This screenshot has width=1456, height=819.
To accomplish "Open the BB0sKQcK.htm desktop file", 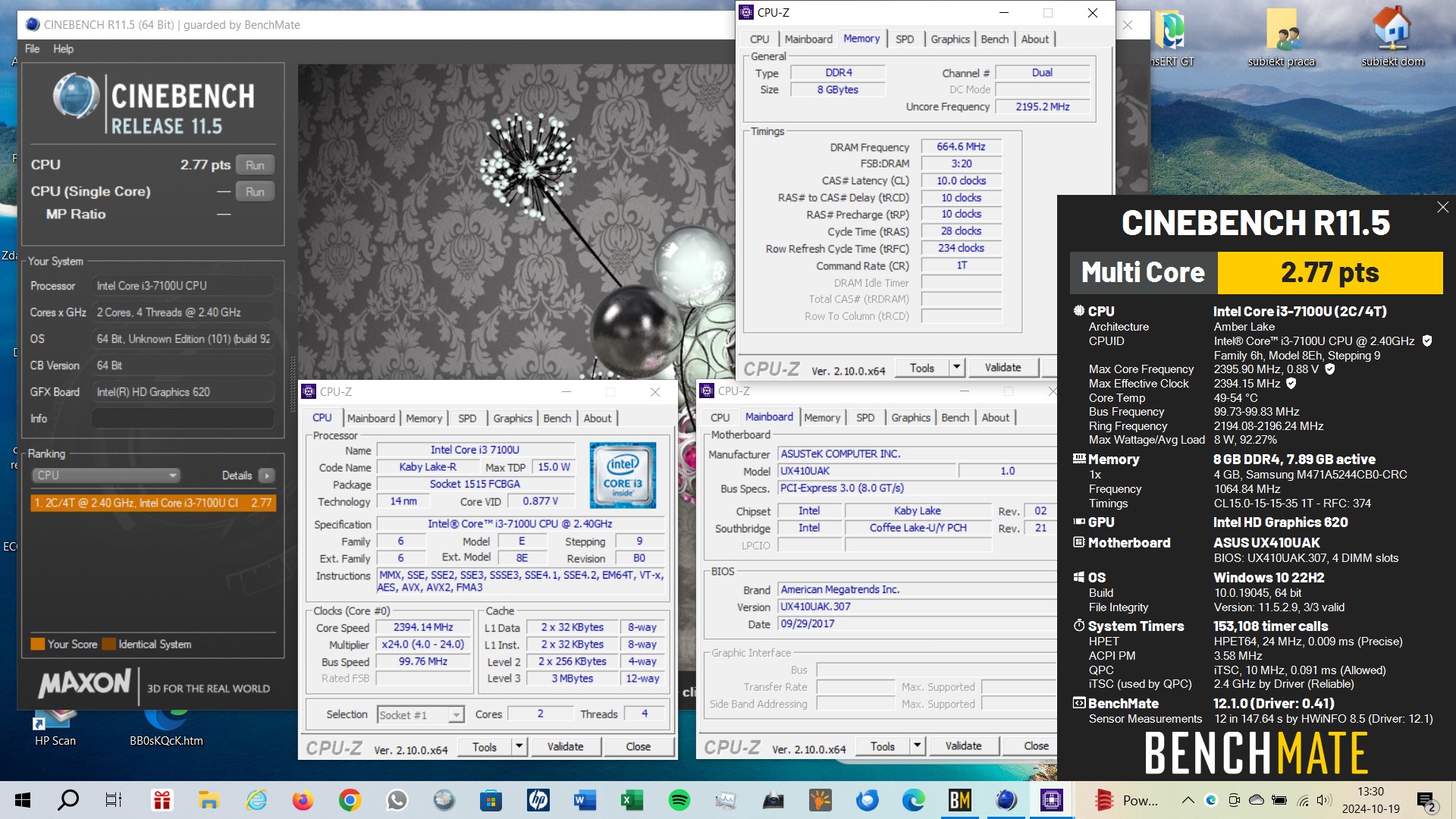I will click(166, 728).
